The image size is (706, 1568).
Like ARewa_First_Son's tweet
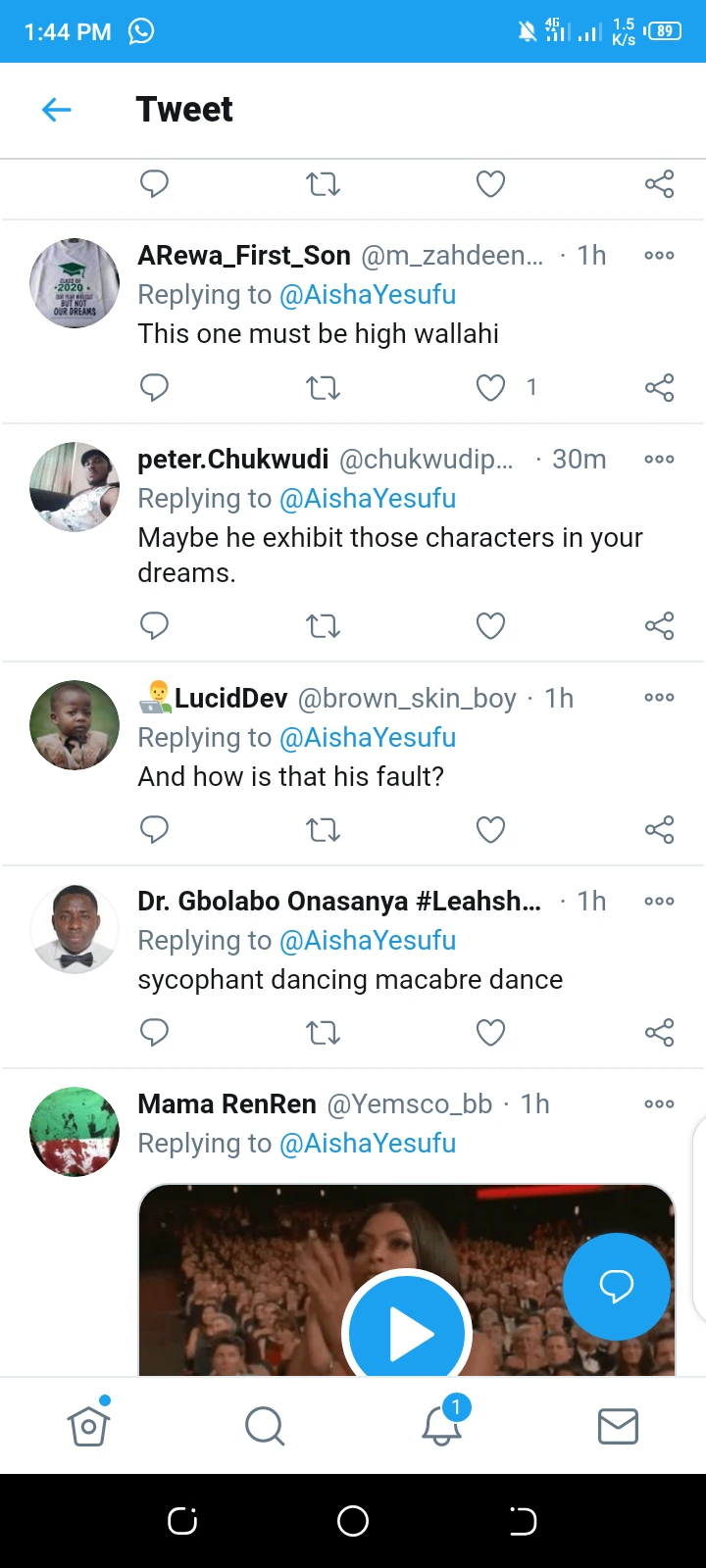pos(490,387)
